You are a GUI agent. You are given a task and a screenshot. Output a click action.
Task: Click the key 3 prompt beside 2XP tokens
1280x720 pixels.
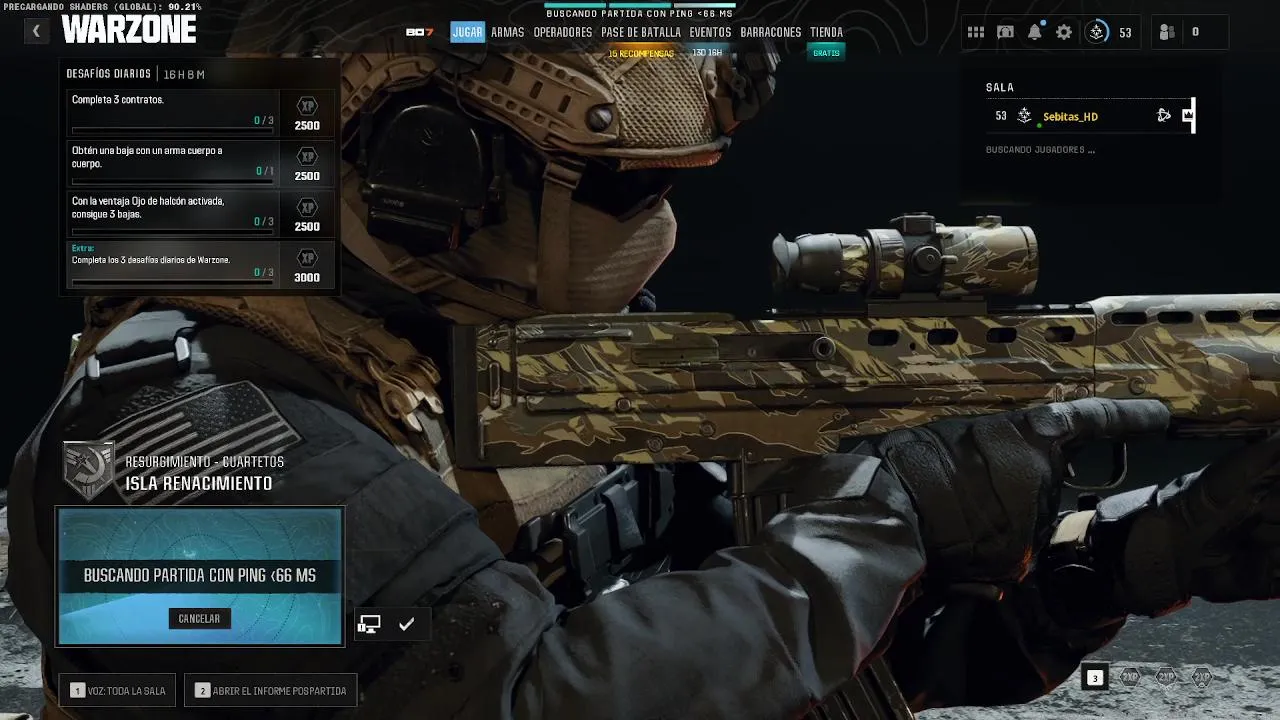(1095, 678)
